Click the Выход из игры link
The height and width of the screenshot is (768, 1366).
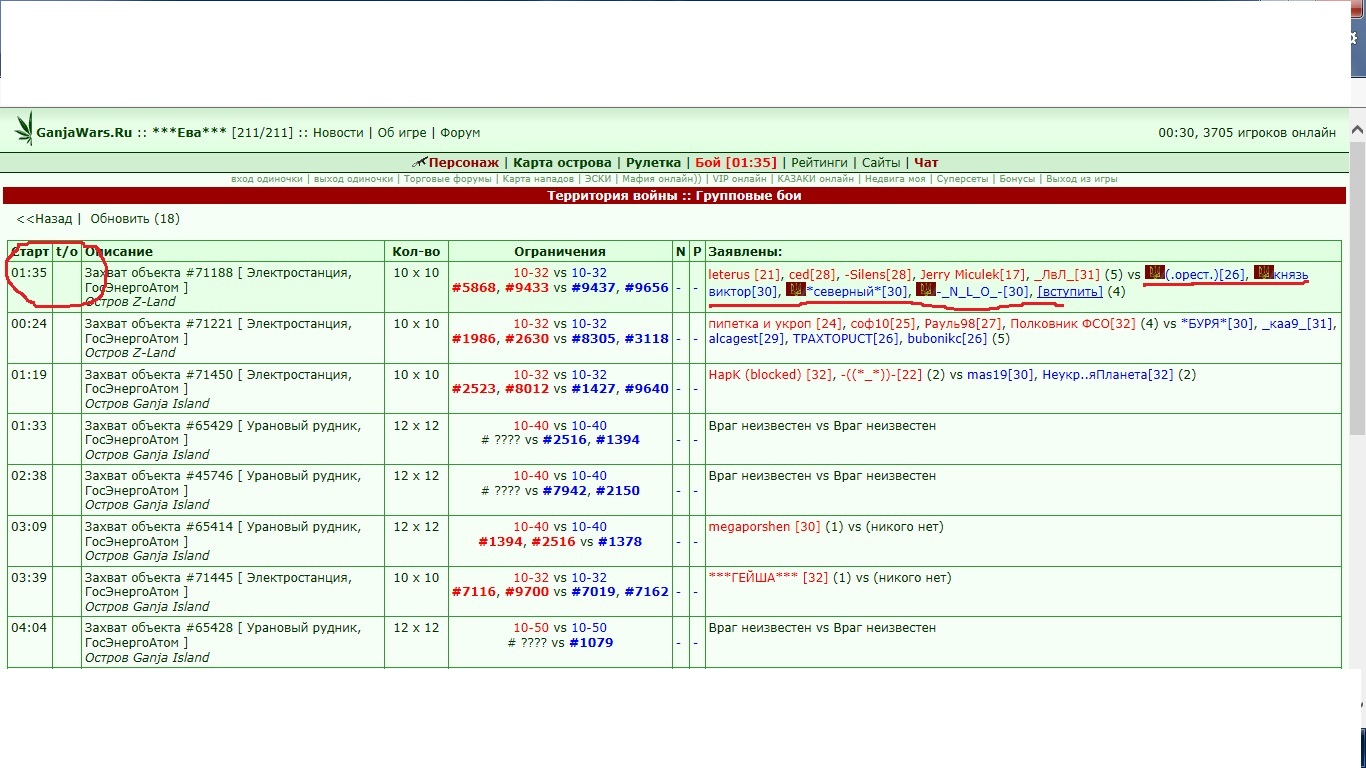[1081, 179]
